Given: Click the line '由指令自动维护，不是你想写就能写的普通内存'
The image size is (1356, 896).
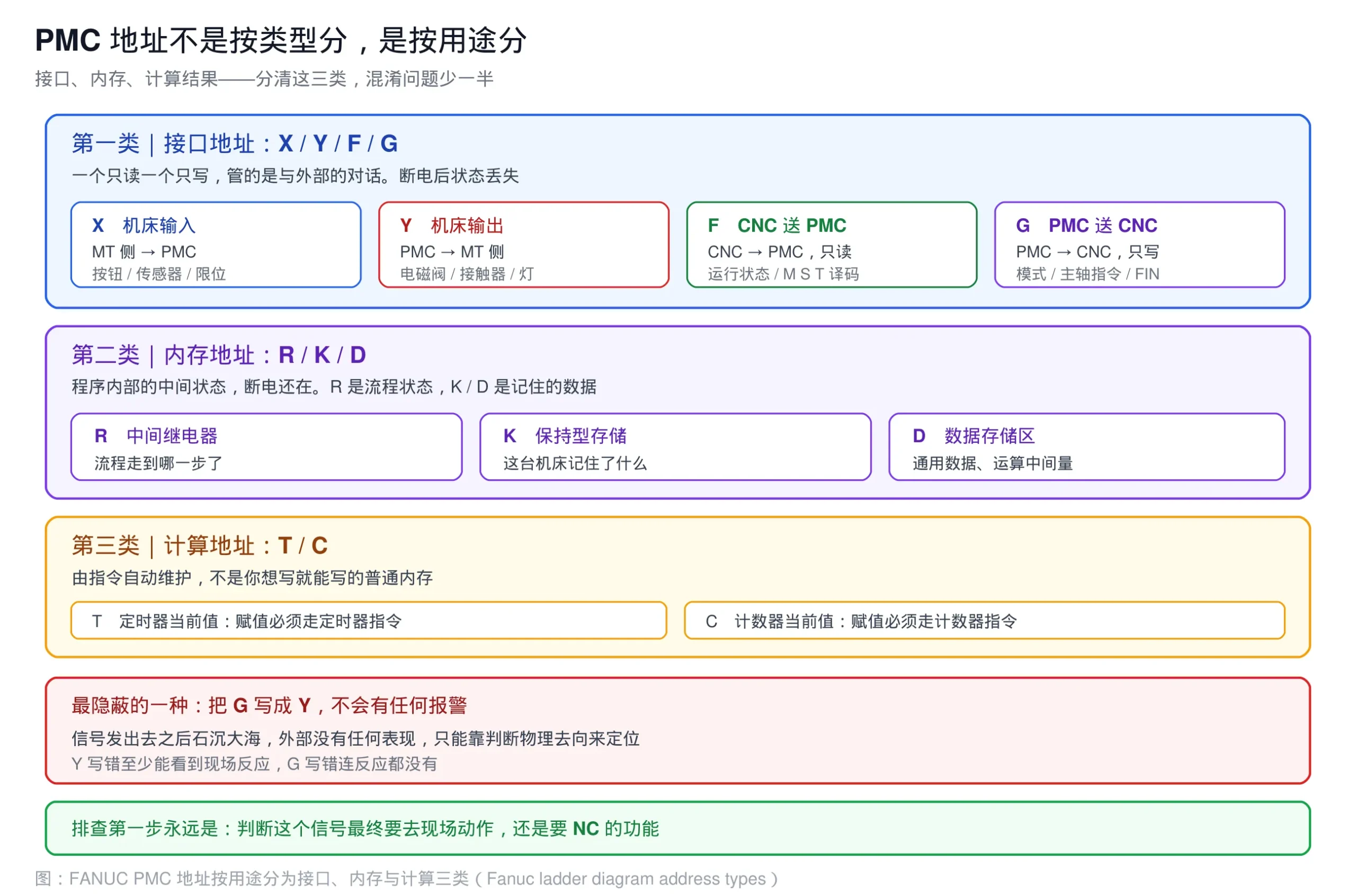Looking at the screenshot, I should coord(252,578).
